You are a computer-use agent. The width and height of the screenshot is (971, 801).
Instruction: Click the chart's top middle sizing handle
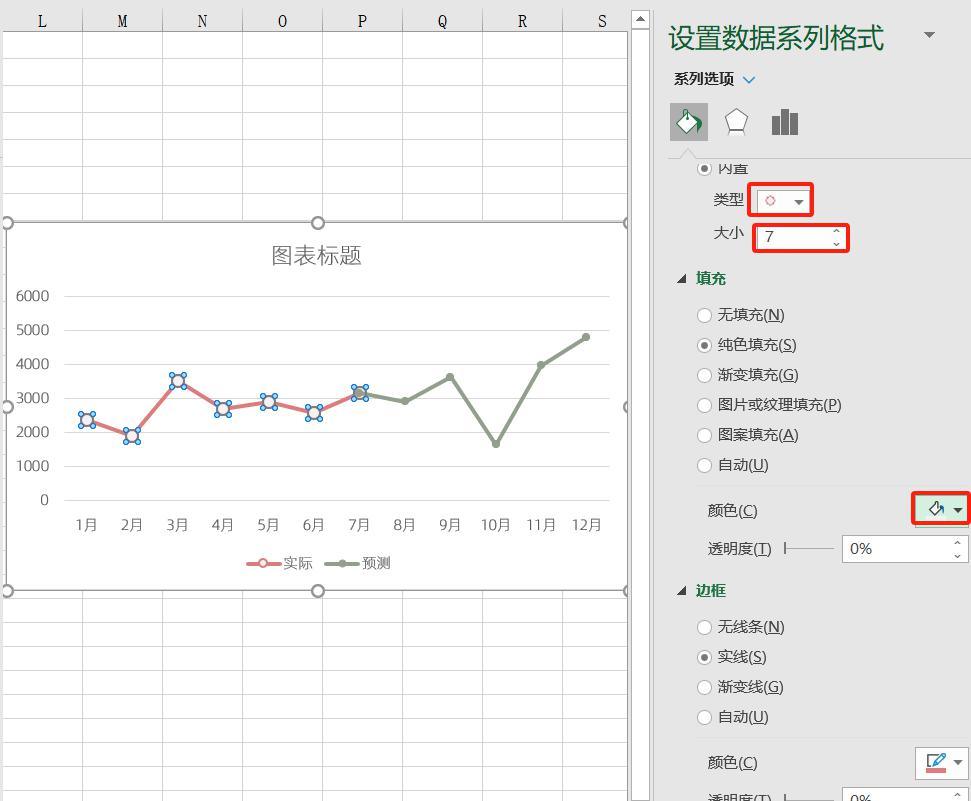pyautogui.click(x=318, y=222)
